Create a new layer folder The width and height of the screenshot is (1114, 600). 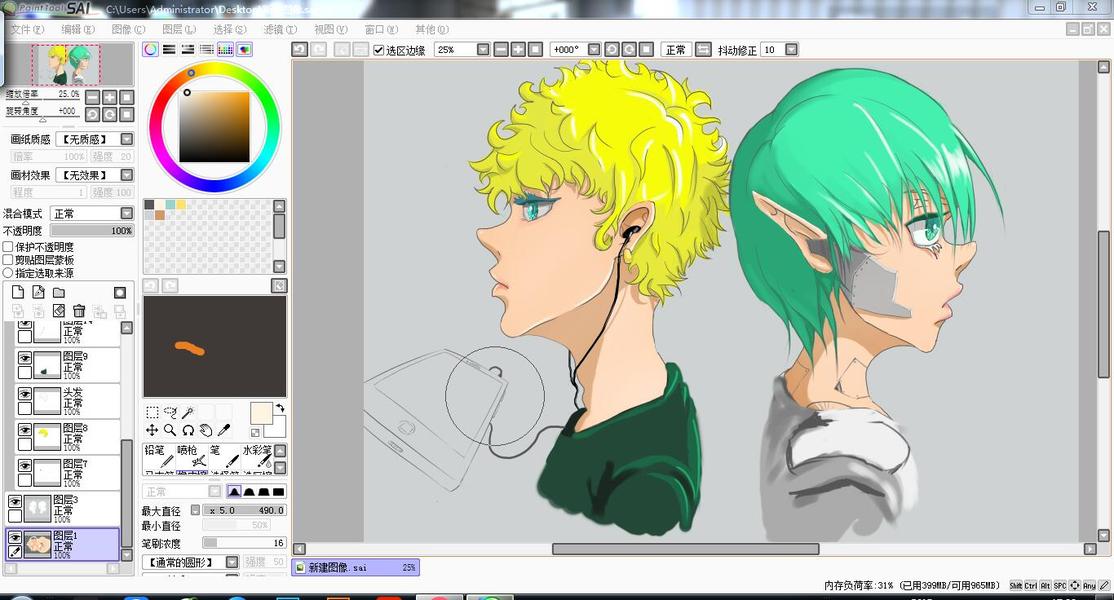pyautogui.click(x=59, y=292)
